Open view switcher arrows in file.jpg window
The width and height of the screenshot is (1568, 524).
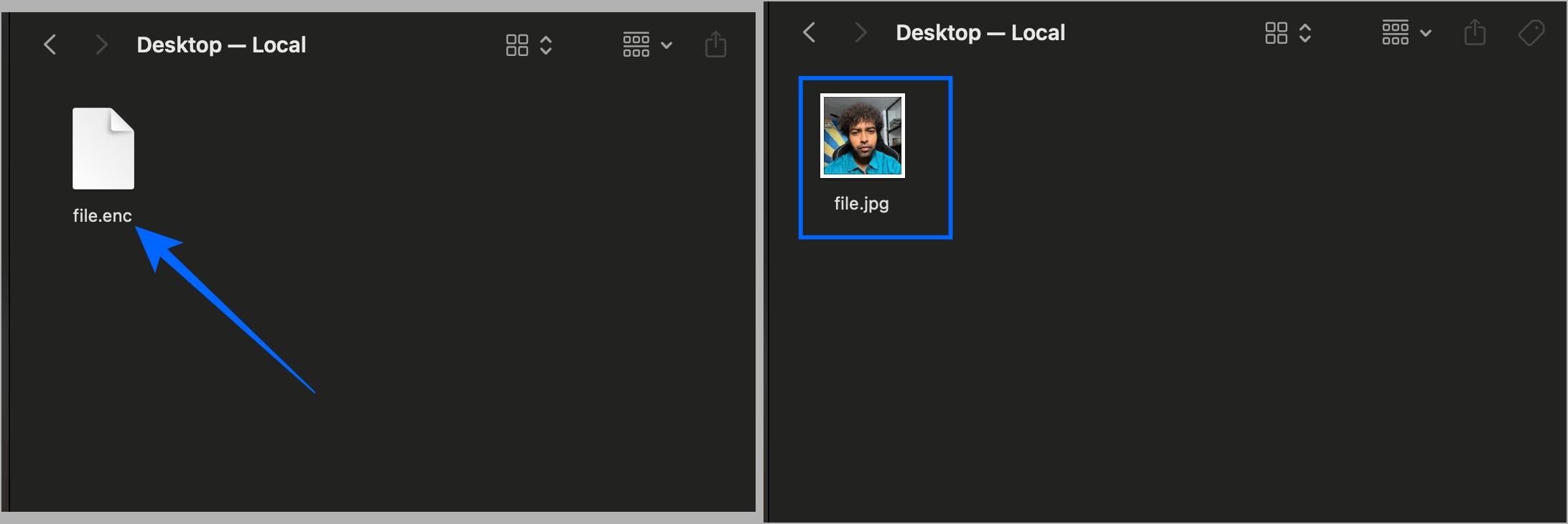(1305, 33)
